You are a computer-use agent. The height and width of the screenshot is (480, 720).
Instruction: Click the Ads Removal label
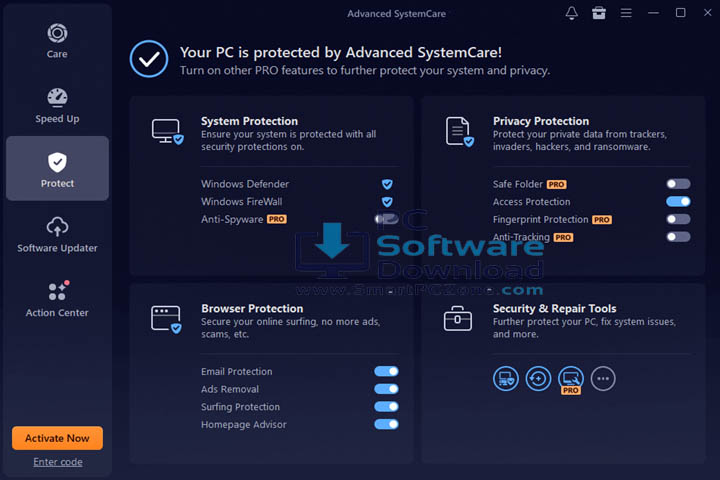point(230,390)
